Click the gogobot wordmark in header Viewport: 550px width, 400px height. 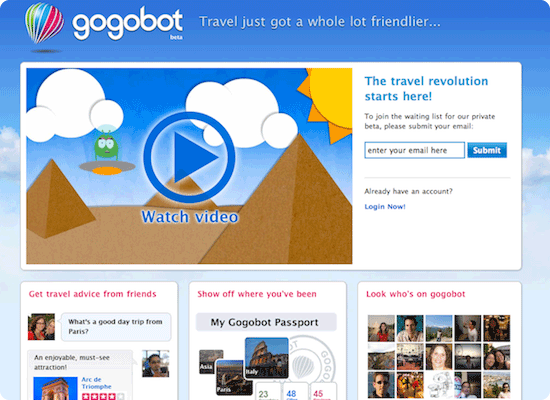(x=127, y=24)
